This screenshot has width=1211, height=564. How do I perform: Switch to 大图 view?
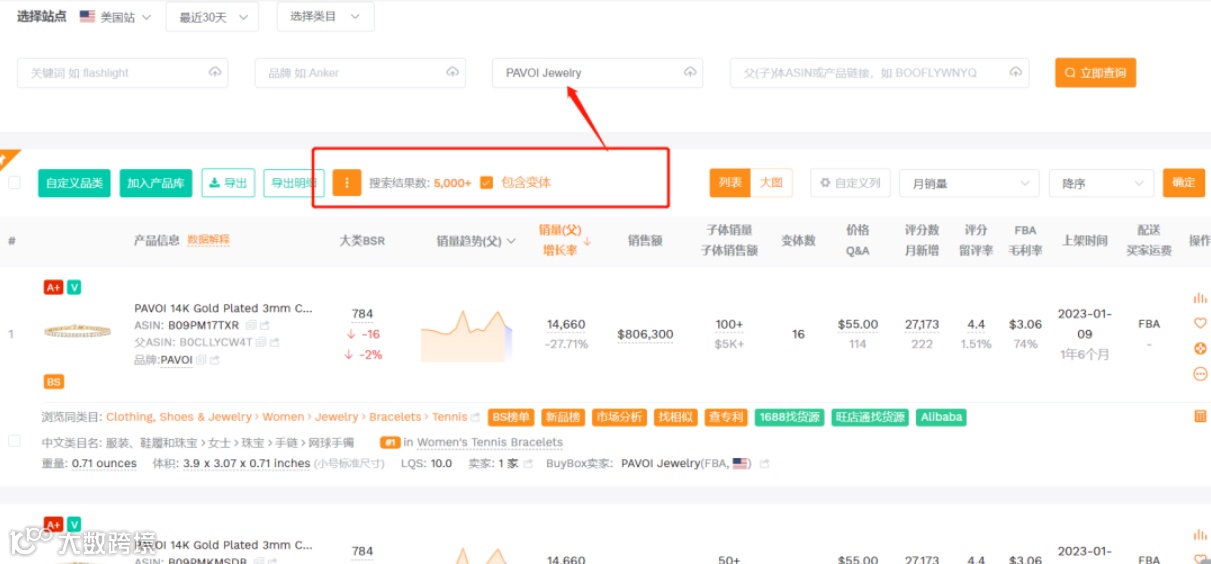pyautogui.click(x=771, y=183)
